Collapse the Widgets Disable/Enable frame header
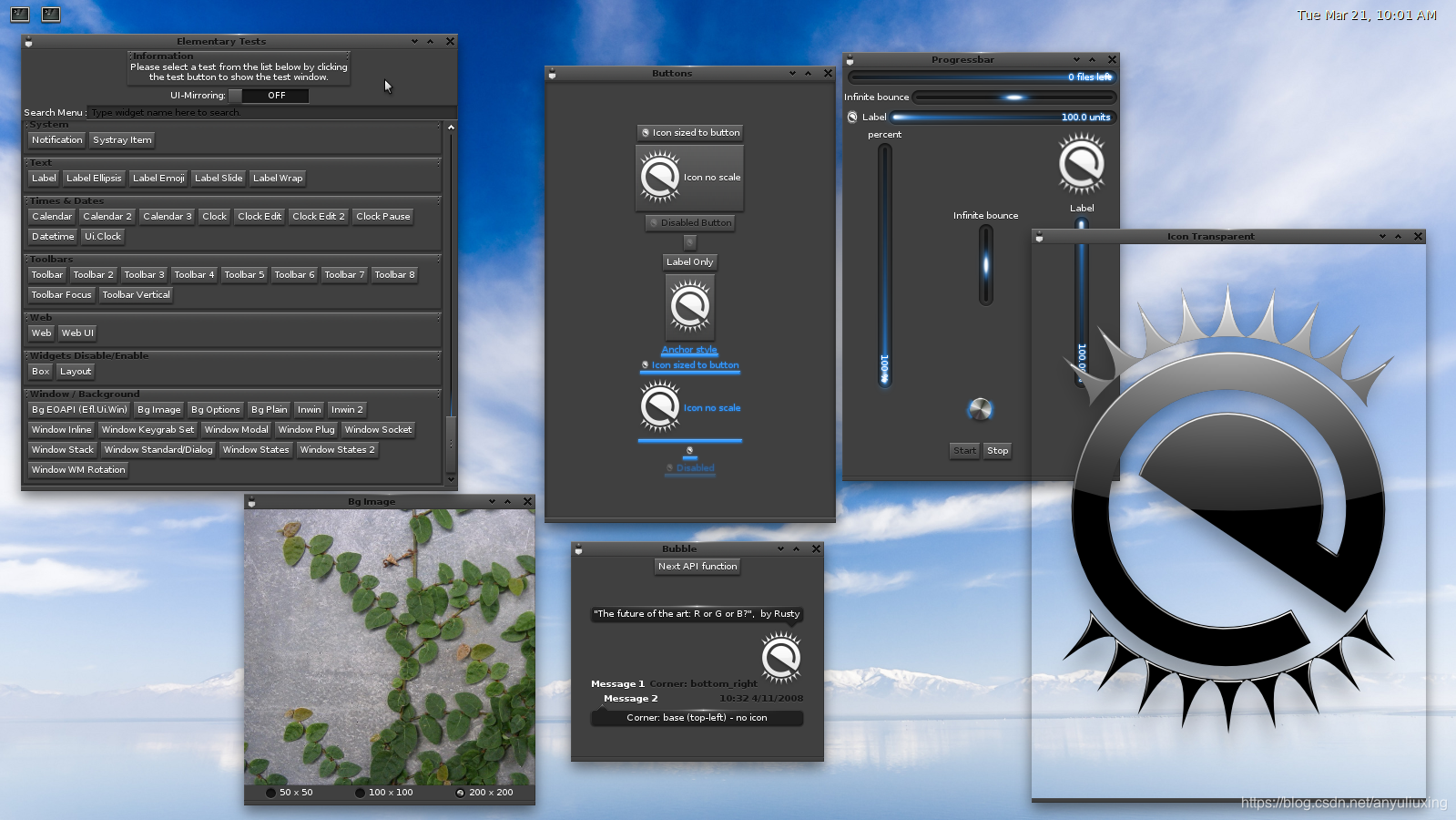This screenshot has height=820, width=1456. pos(233,355)
